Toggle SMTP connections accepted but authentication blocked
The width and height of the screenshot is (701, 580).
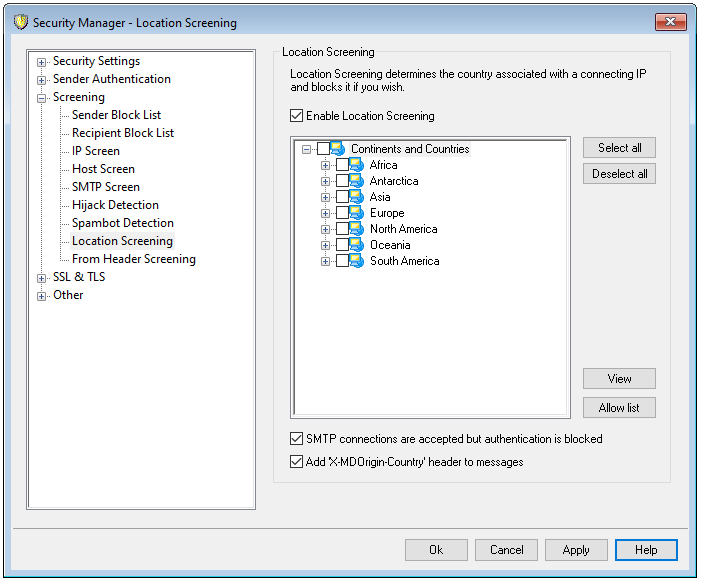click(297, 438)
